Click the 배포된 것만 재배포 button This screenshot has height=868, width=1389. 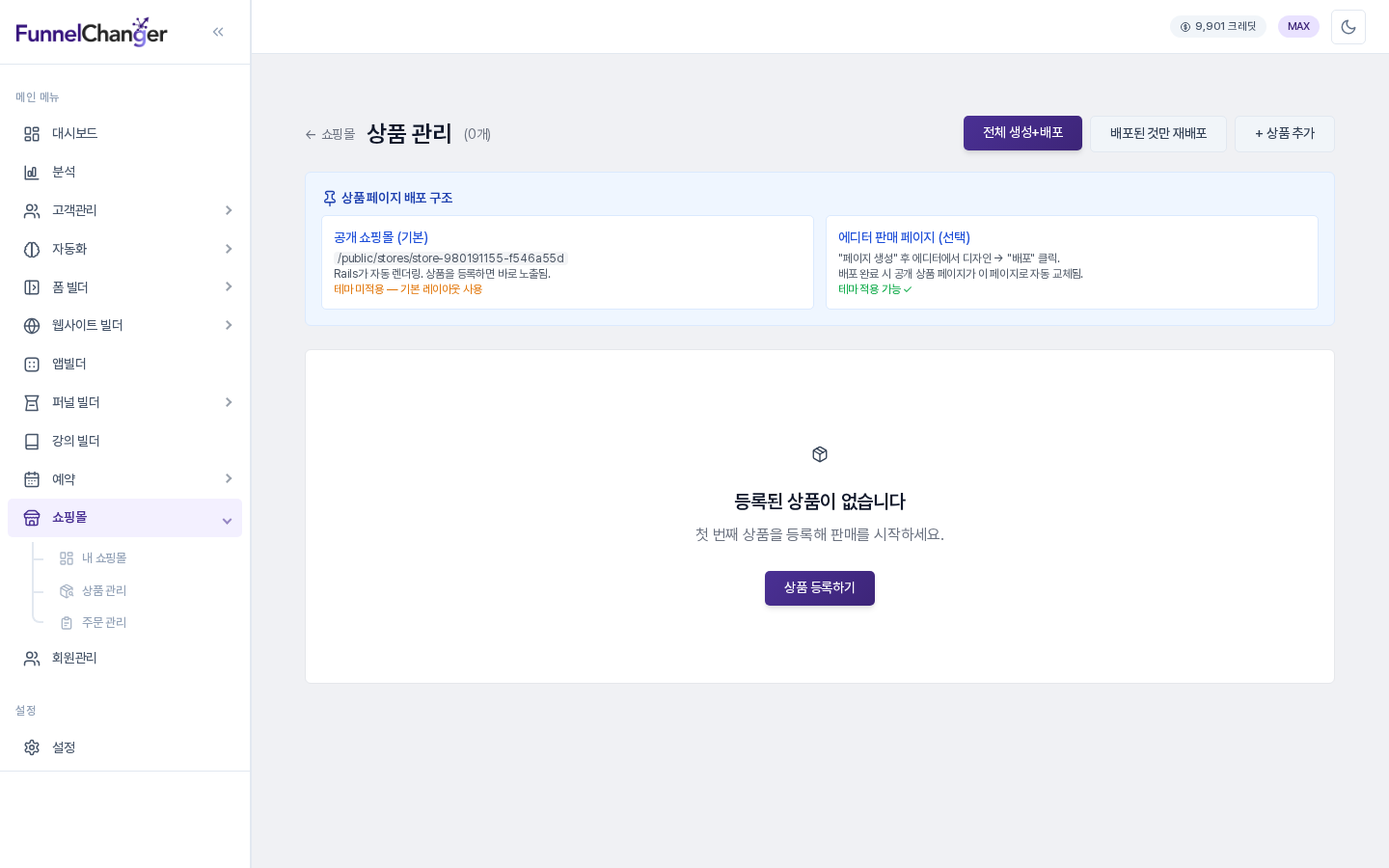(x=1158, y=134)
